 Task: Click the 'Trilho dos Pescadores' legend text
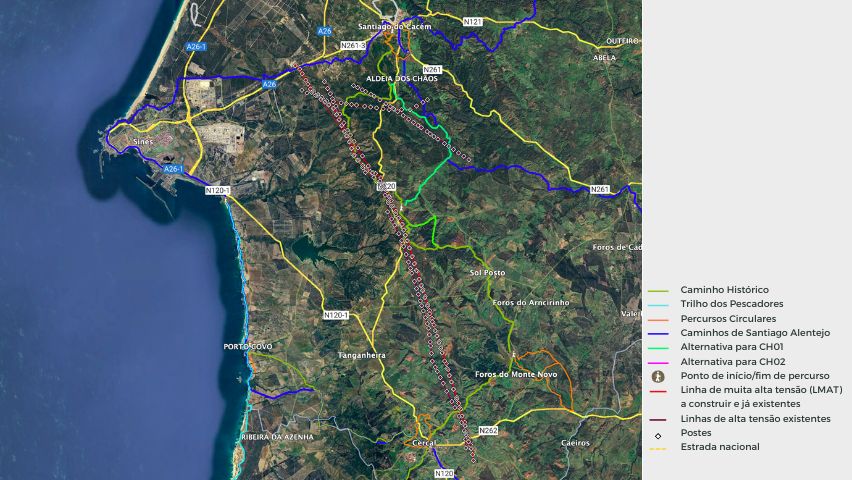click(x=731, y=304)
